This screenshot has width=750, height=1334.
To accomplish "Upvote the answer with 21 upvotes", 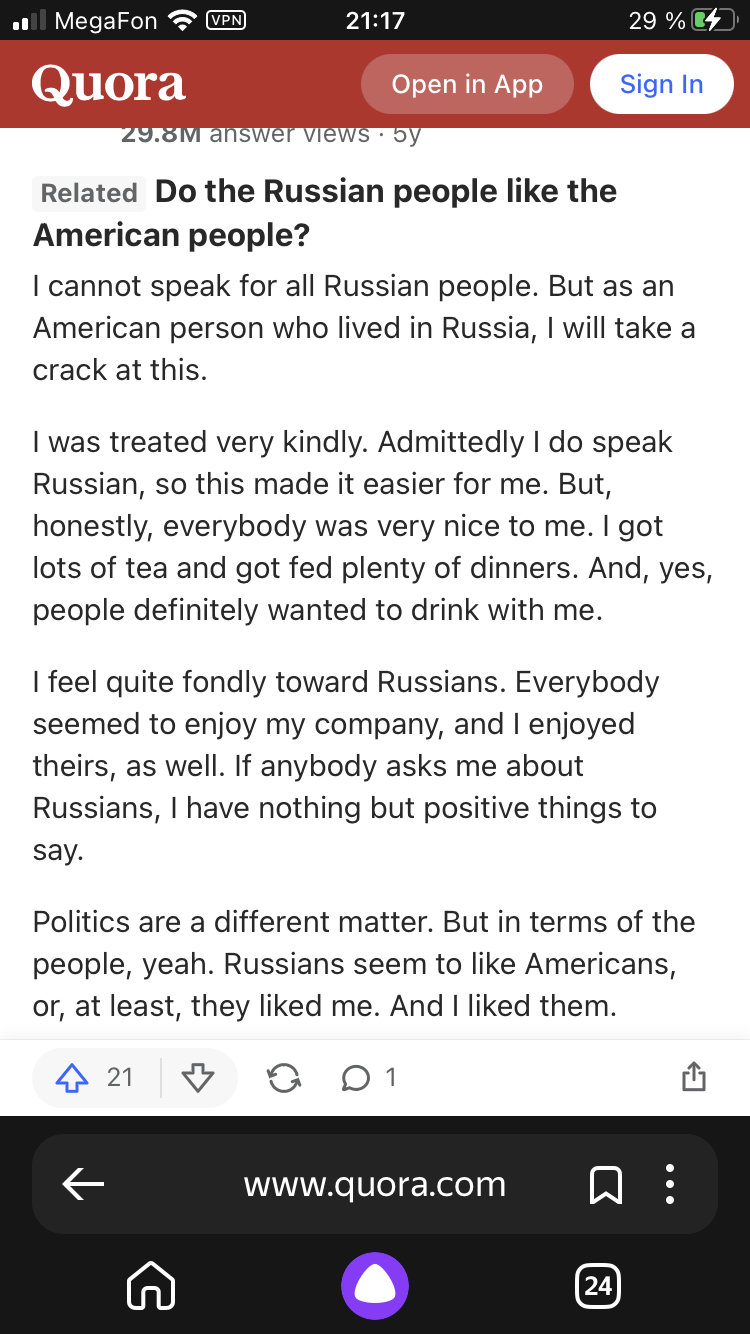I will [73, 1077].
